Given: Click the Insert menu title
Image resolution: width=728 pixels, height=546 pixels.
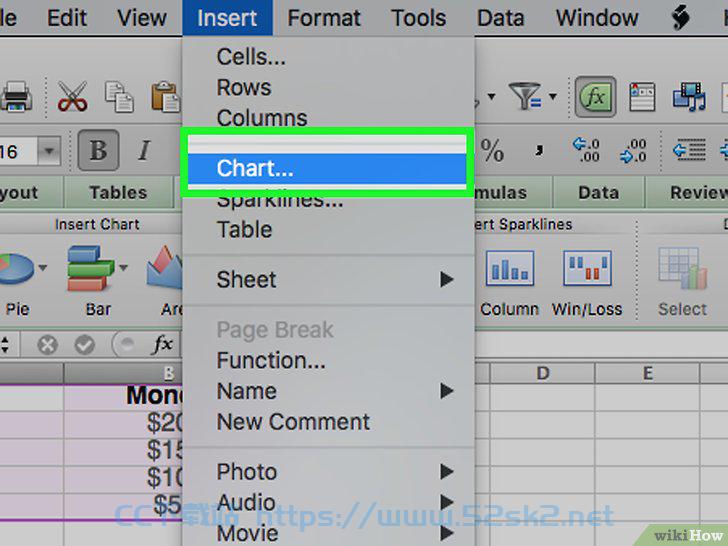Looking at the screenshot, I should point(227,18).
